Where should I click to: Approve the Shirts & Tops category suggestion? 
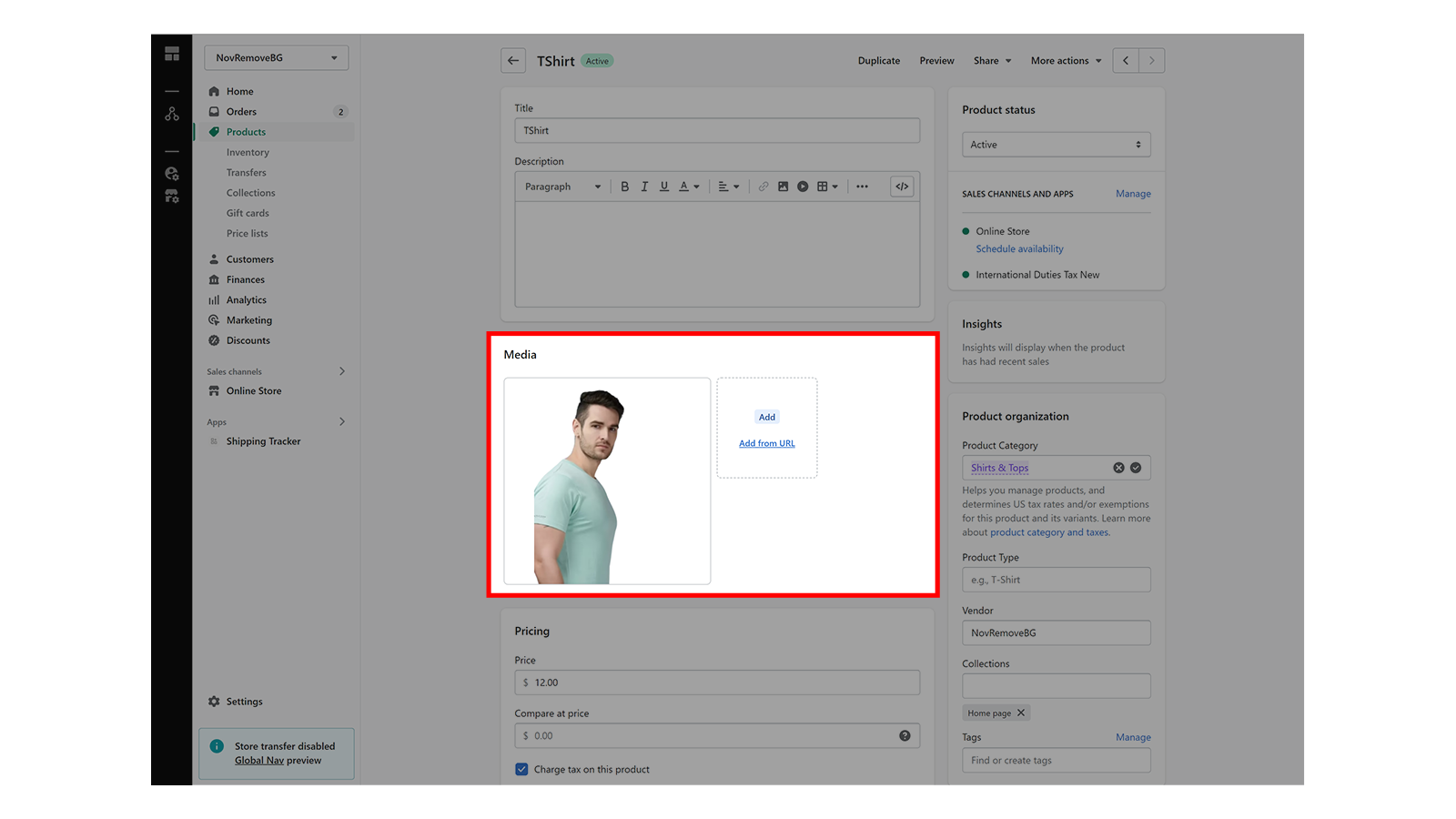point(1135,467)
